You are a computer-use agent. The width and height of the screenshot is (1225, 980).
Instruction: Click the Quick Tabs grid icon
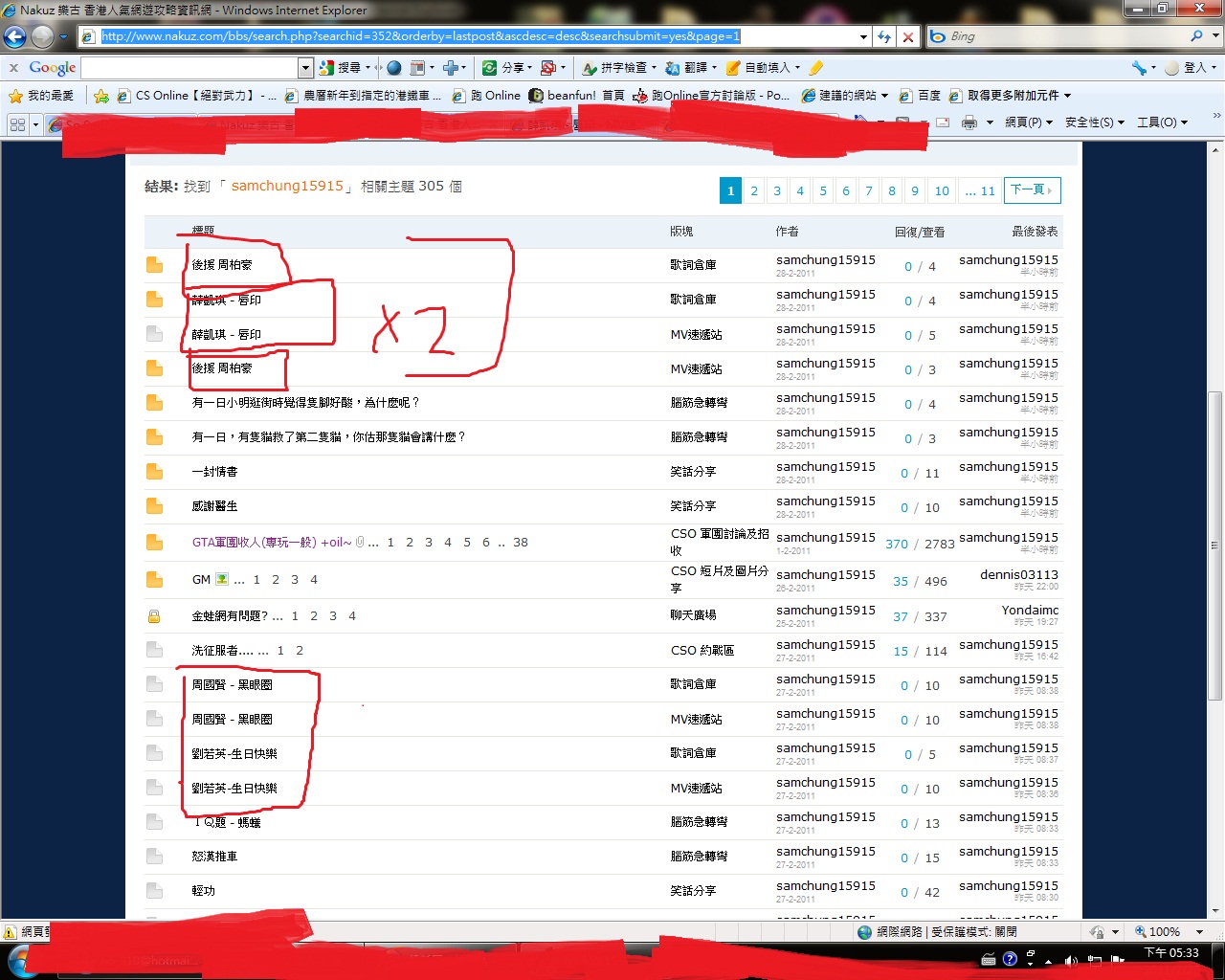point(17,124)
